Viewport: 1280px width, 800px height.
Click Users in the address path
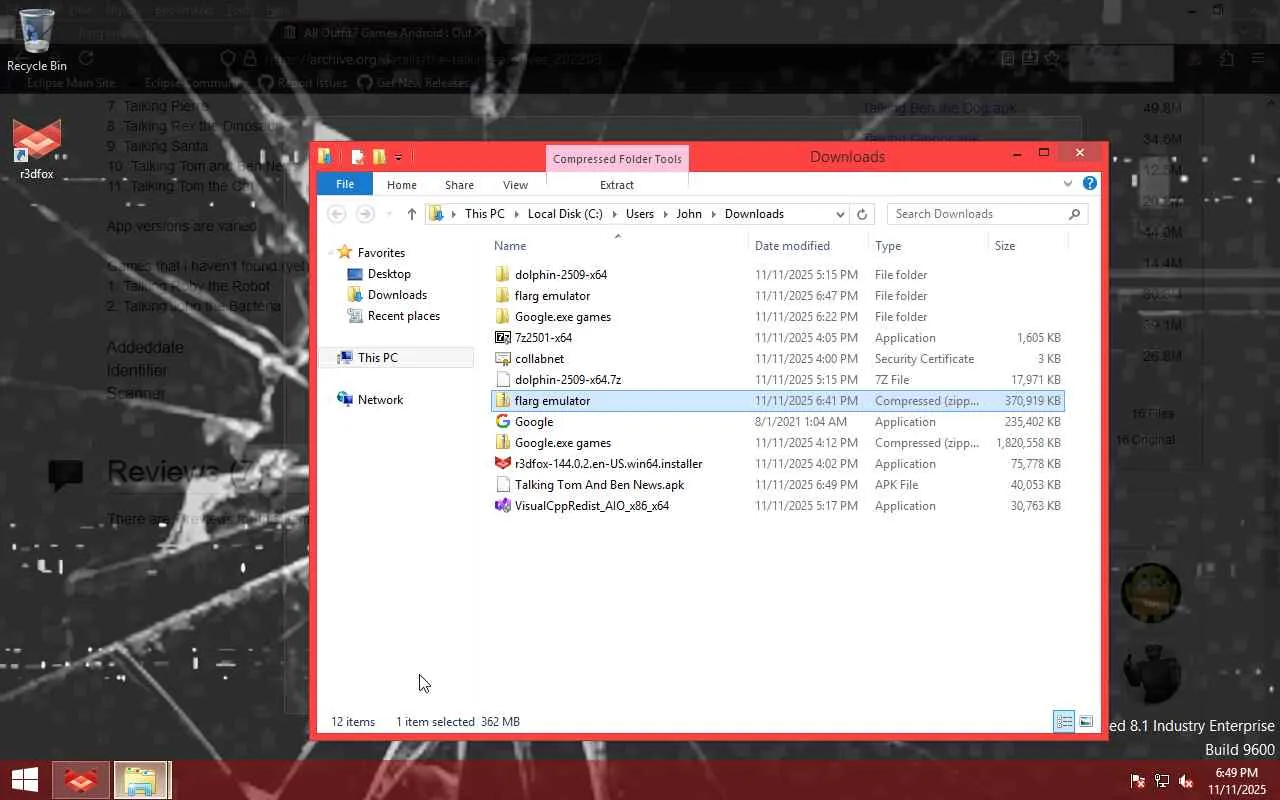(640, 214)
